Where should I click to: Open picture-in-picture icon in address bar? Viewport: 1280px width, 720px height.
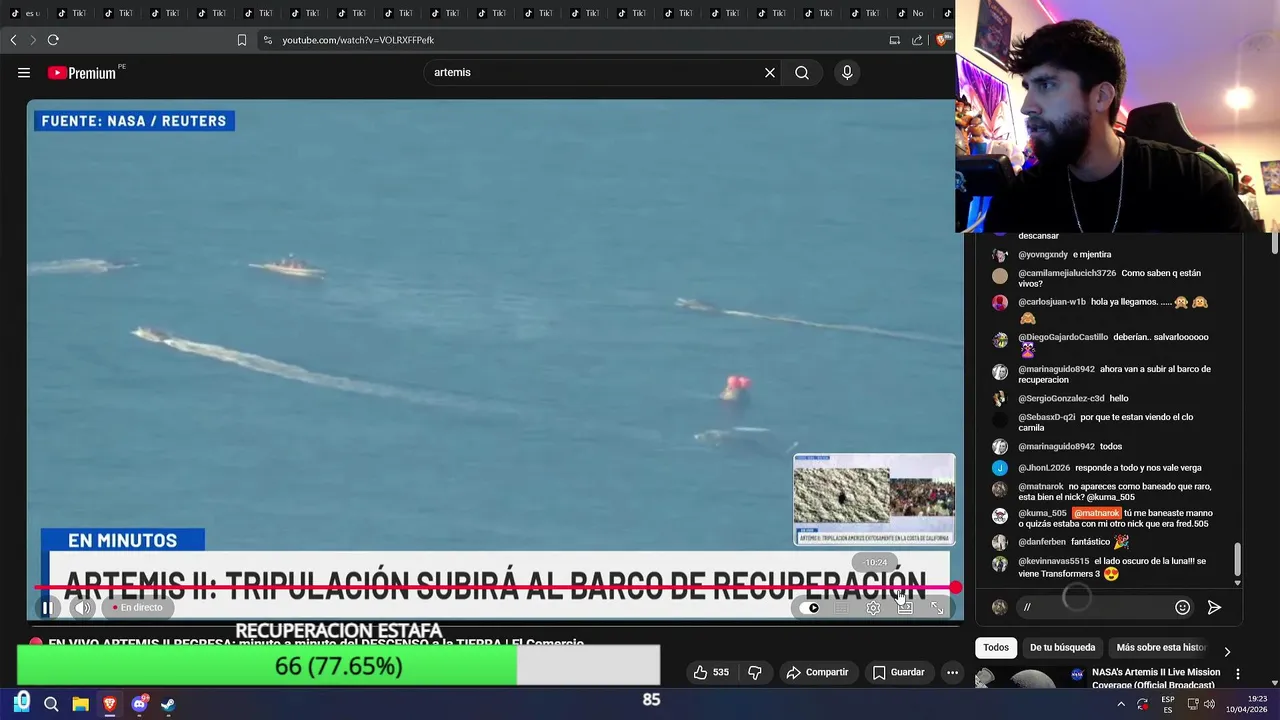[894, 40]
